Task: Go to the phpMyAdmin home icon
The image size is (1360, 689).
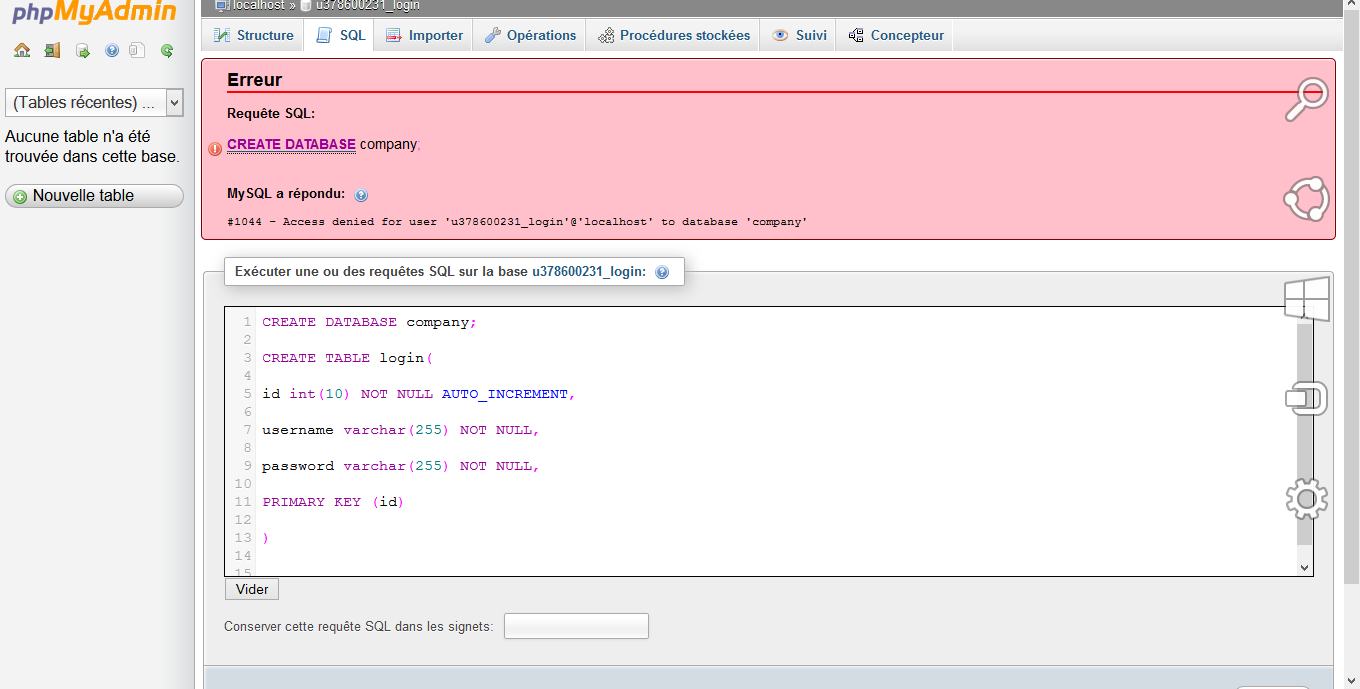Action: pyautogui.click(x=22, y=50)
